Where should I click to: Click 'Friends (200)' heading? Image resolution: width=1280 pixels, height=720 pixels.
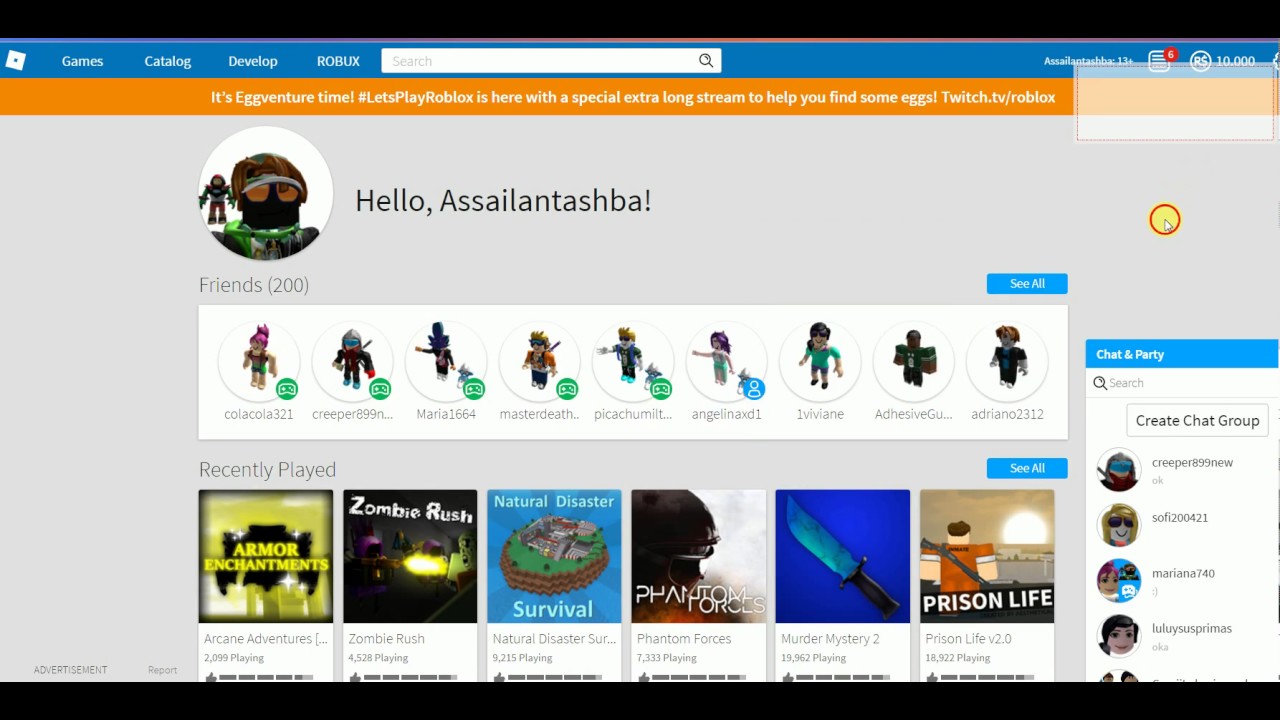(254, 285)
